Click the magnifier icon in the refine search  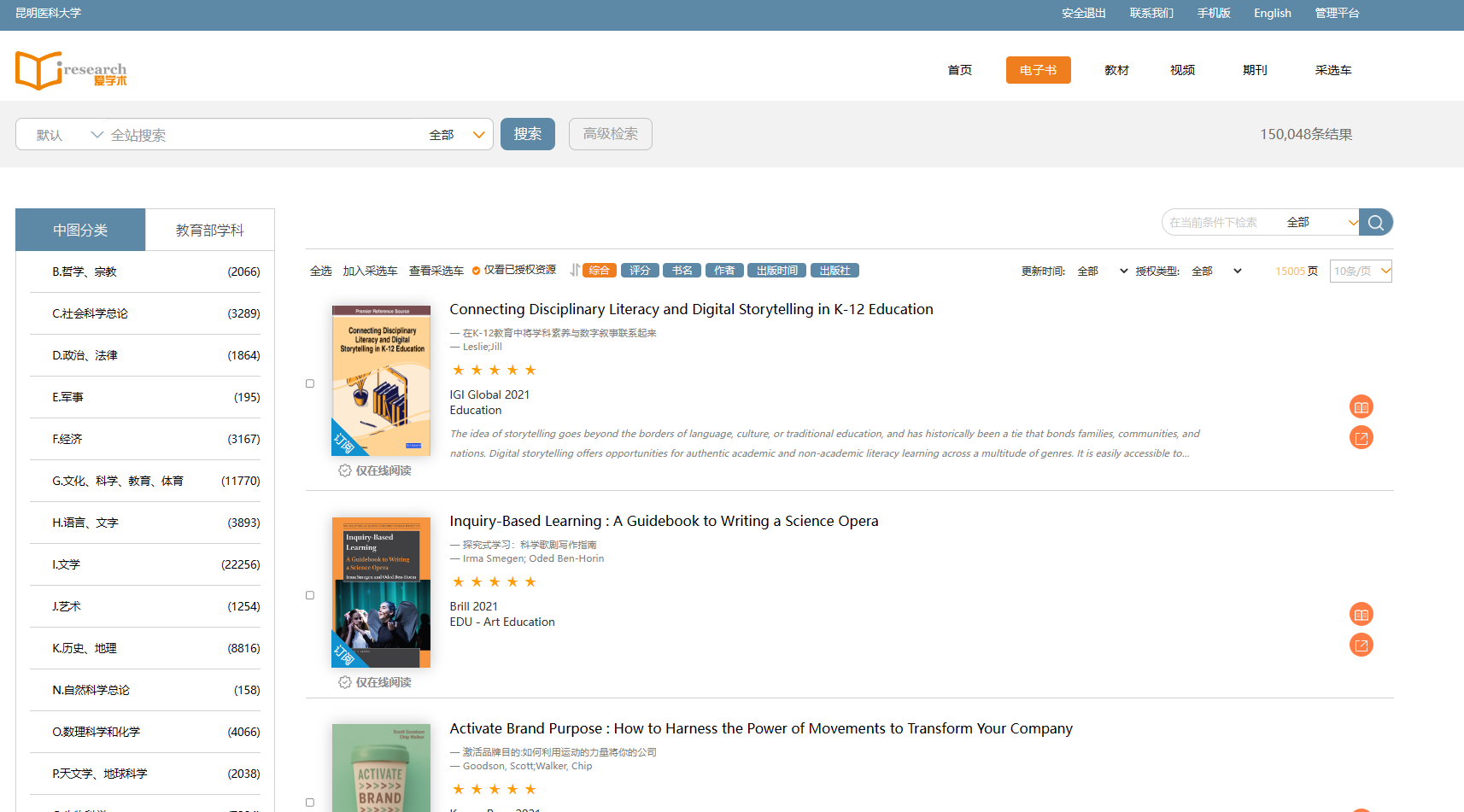[1375, 223]
